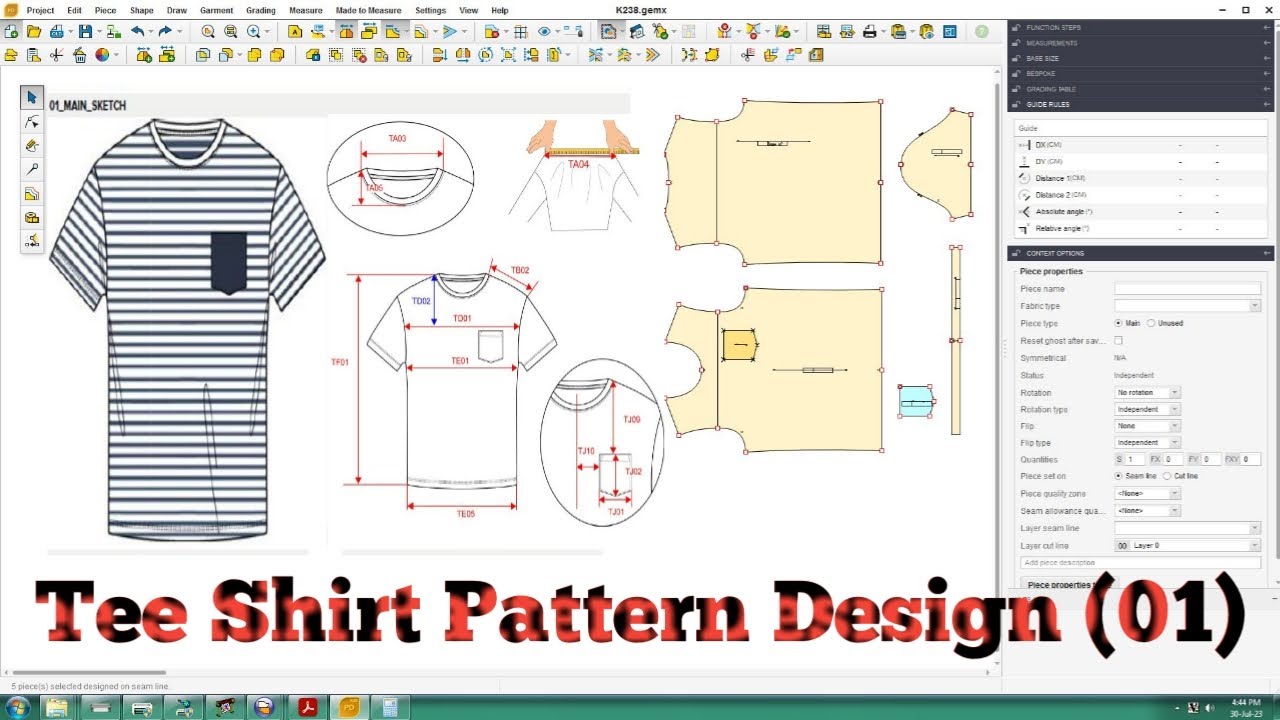Image resolution: width=1280 pixels, height=720 pixels.
Task: Undo the last action
Action: click(x=137, y=32)
